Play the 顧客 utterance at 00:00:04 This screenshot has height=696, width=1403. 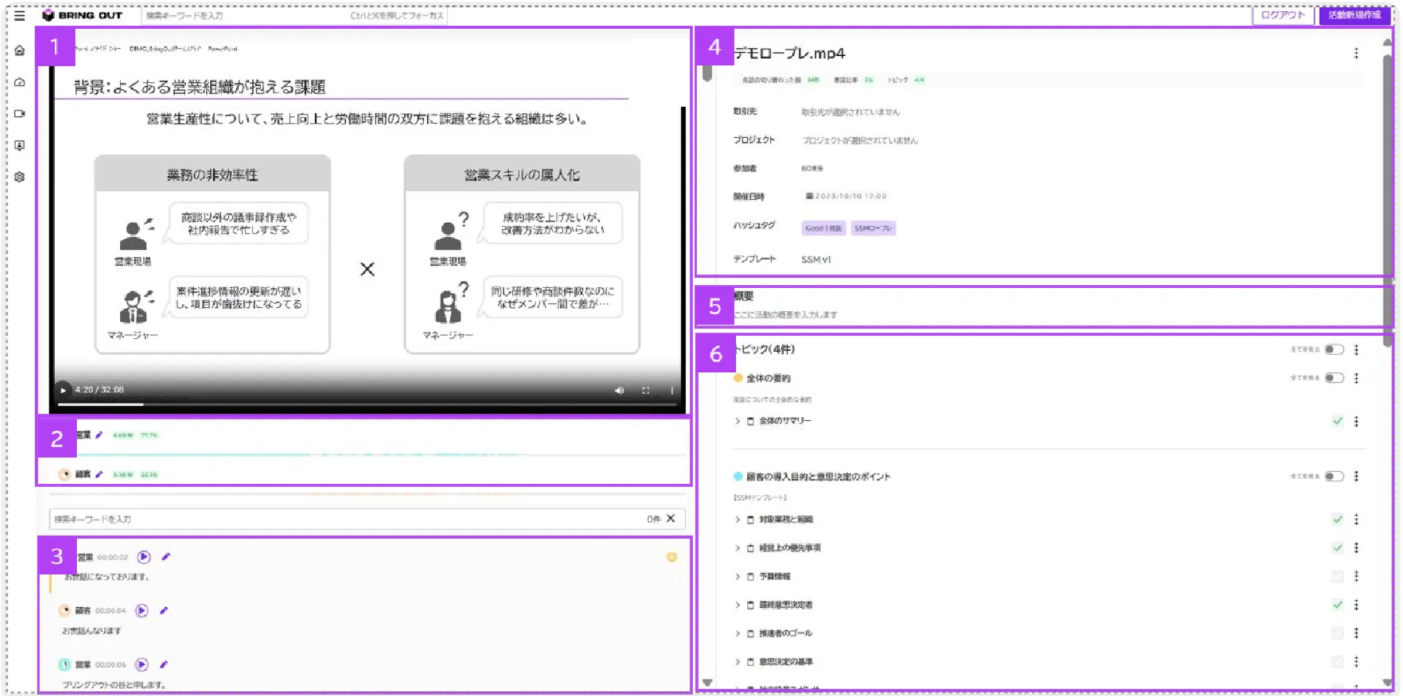142,610
